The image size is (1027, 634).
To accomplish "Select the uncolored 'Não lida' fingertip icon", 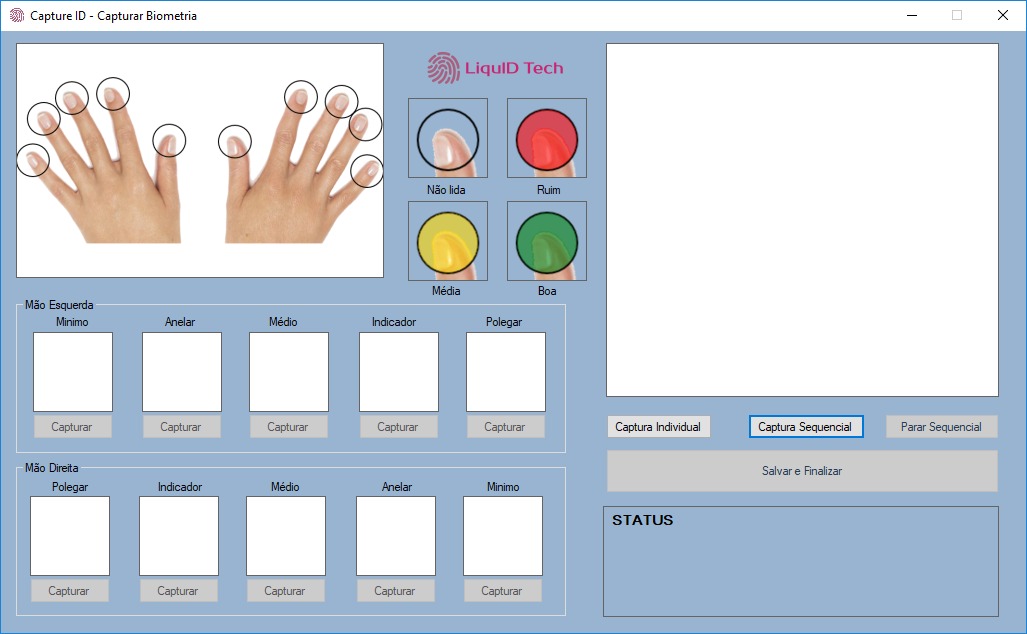I will point(448,138).
